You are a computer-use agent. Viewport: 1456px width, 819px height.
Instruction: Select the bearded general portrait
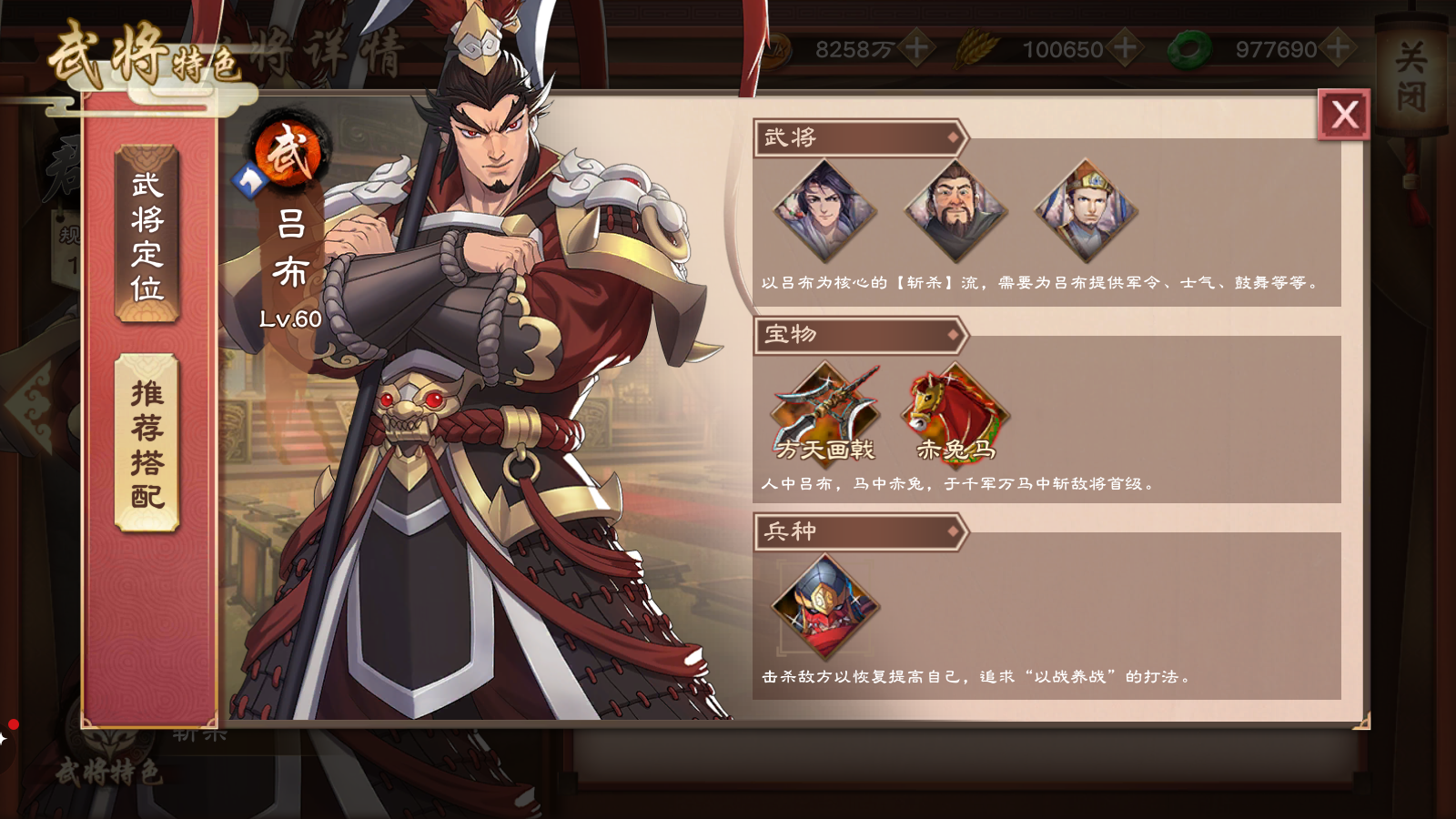955,211
